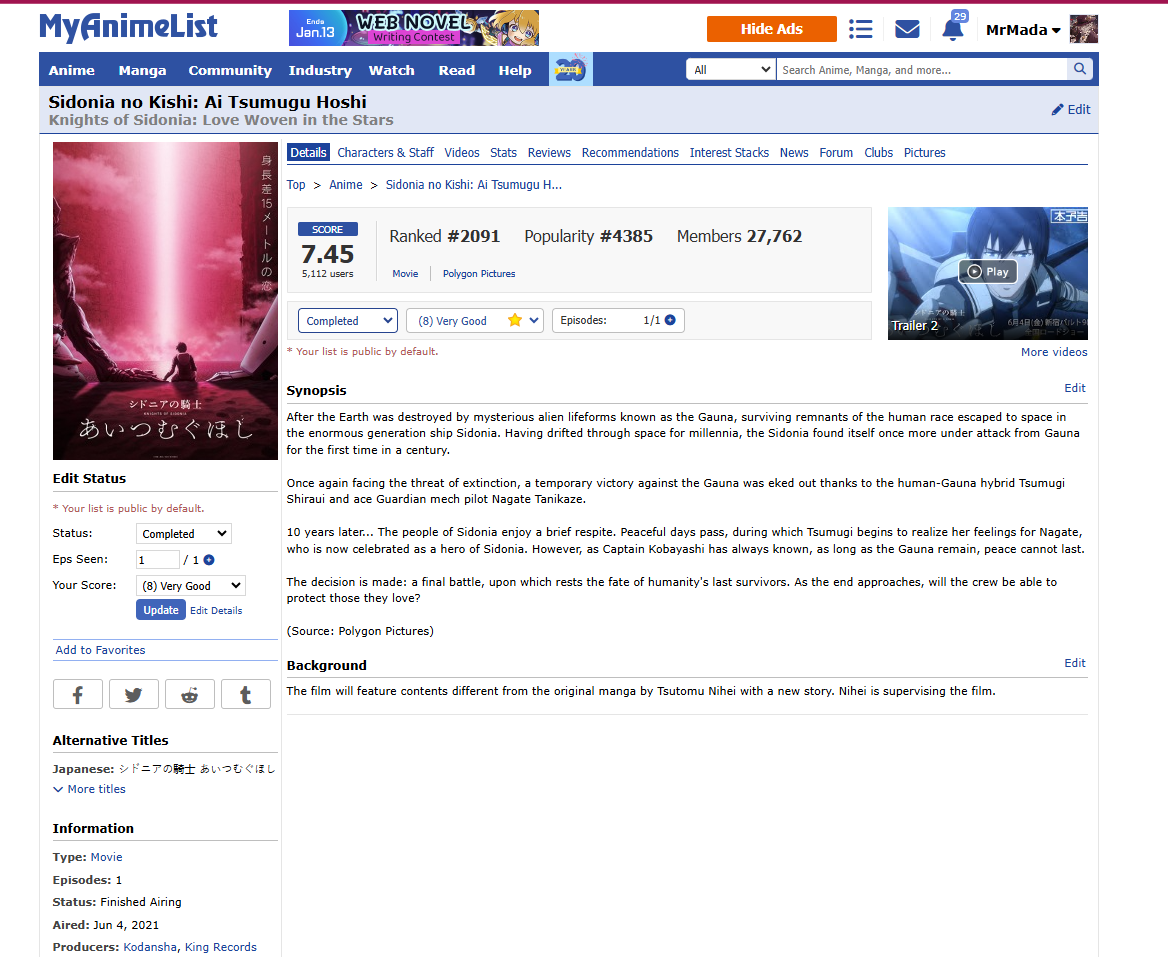Click the Kodansha producer link
This screenshot has width=1168, height=957.
(x=150, y=947)
